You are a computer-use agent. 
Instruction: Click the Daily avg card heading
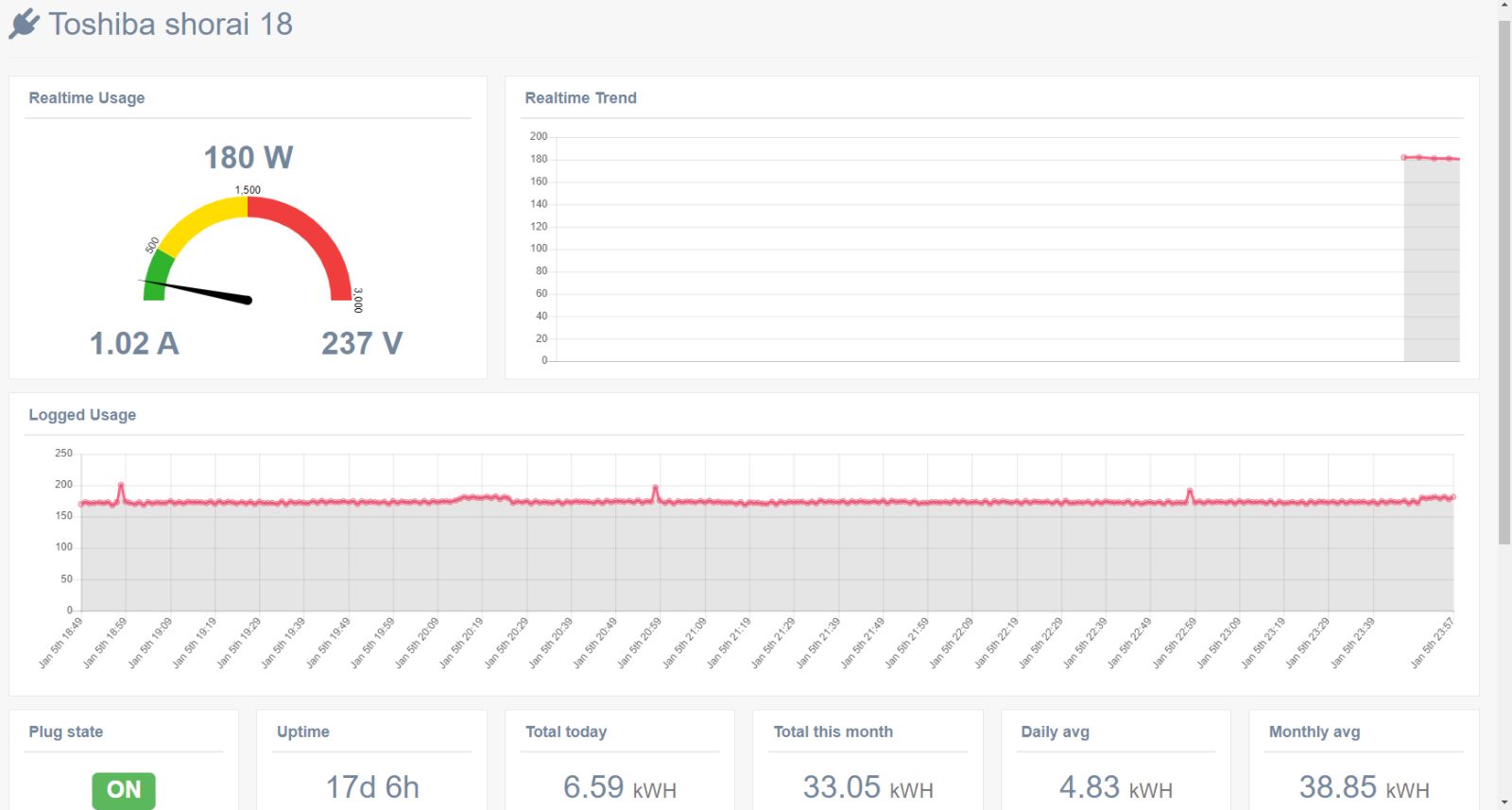[x=1056, y=732]
